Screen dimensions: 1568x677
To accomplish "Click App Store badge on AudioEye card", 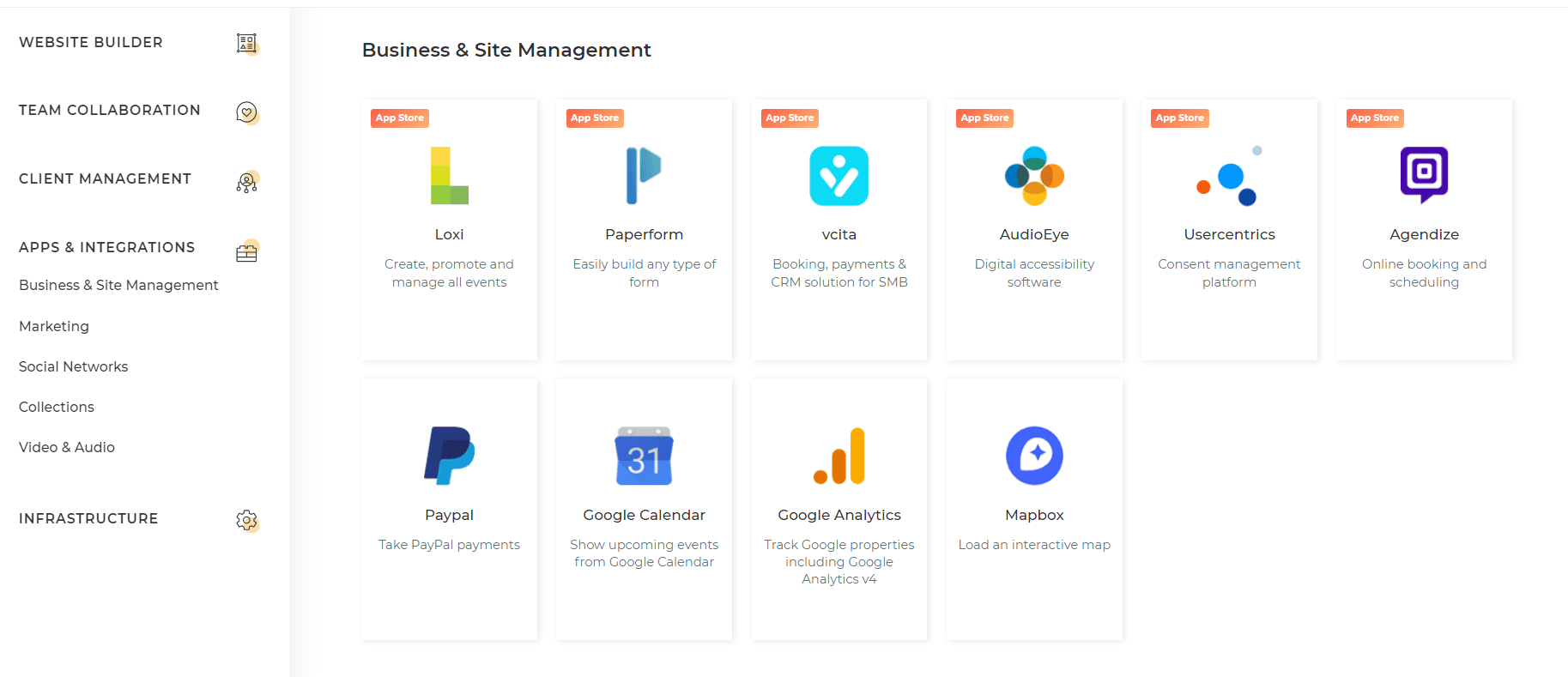I will pyautogui.click(x=984, y=118).
